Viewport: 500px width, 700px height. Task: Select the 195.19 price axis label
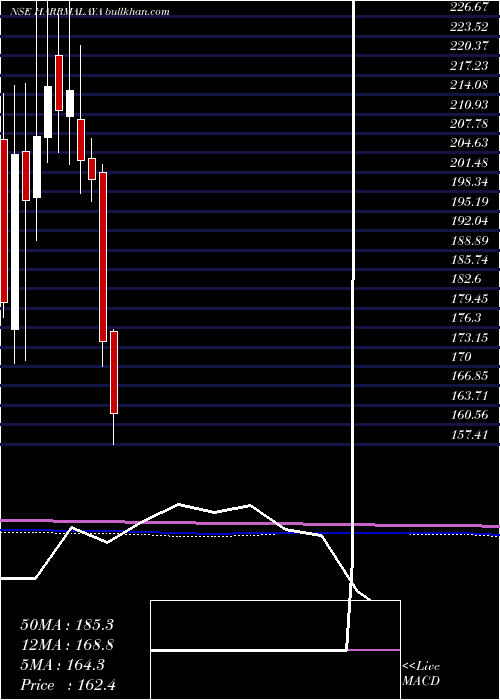pos(470,202)
